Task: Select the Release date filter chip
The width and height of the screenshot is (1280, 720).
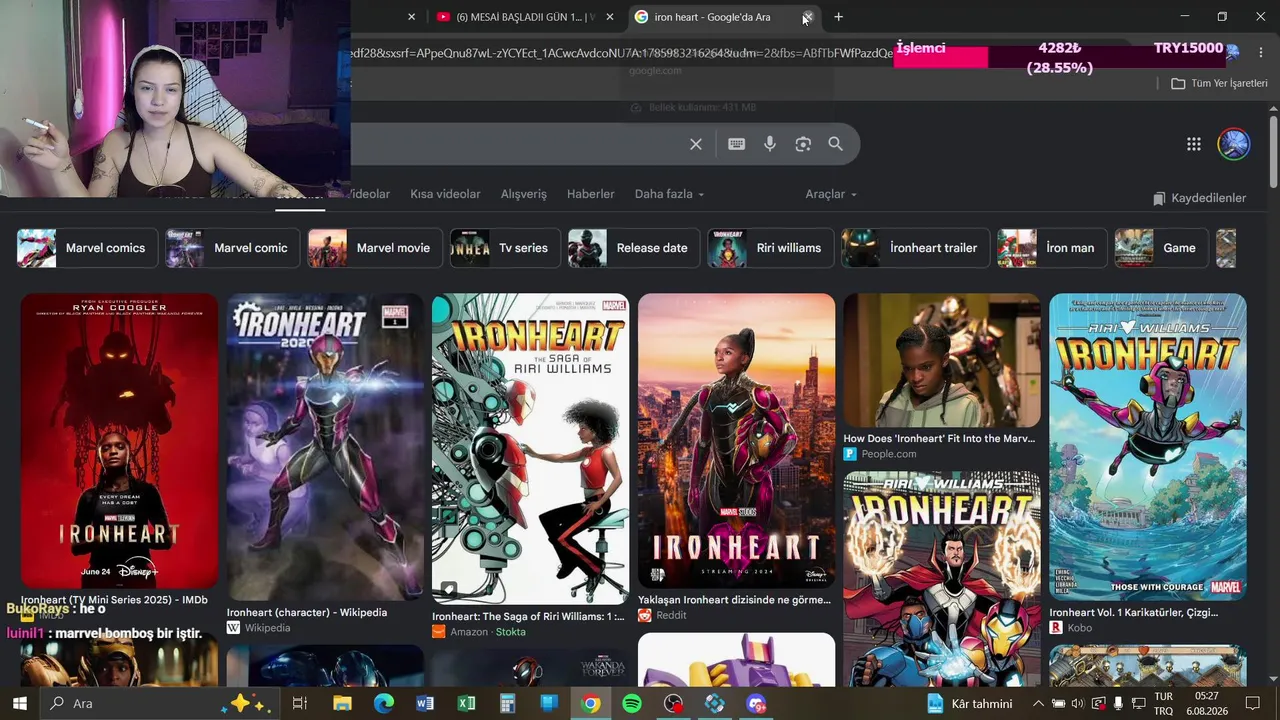Action: click(x=634, y=248)
